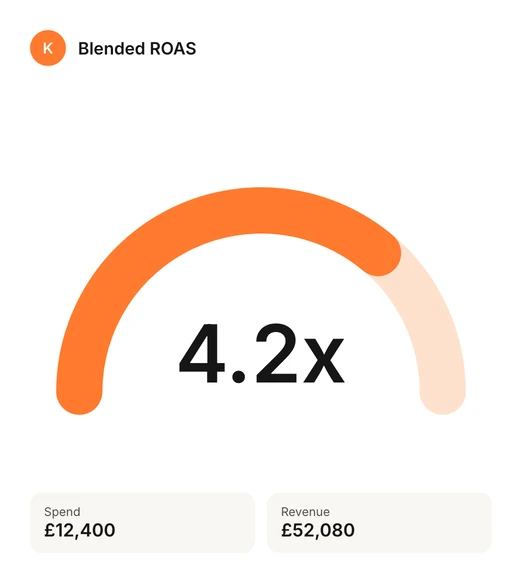The width and height of the screenshot is (522, 583).
Task: Click the Spend label text
Action: coord(62,512)
